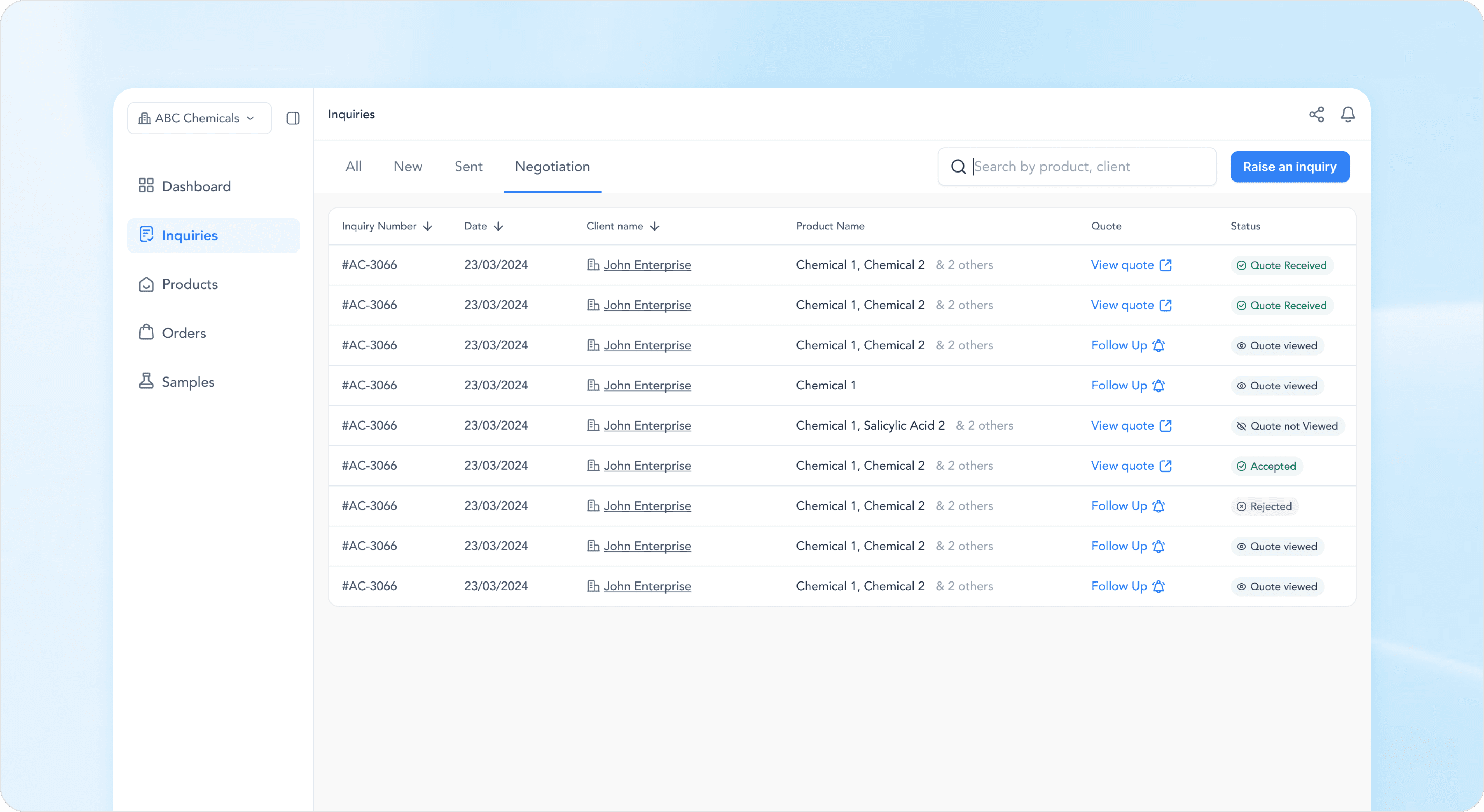Open Orders from the sidebar
The height and width of the screenshot is (812, 1484).
pos(183,333)
